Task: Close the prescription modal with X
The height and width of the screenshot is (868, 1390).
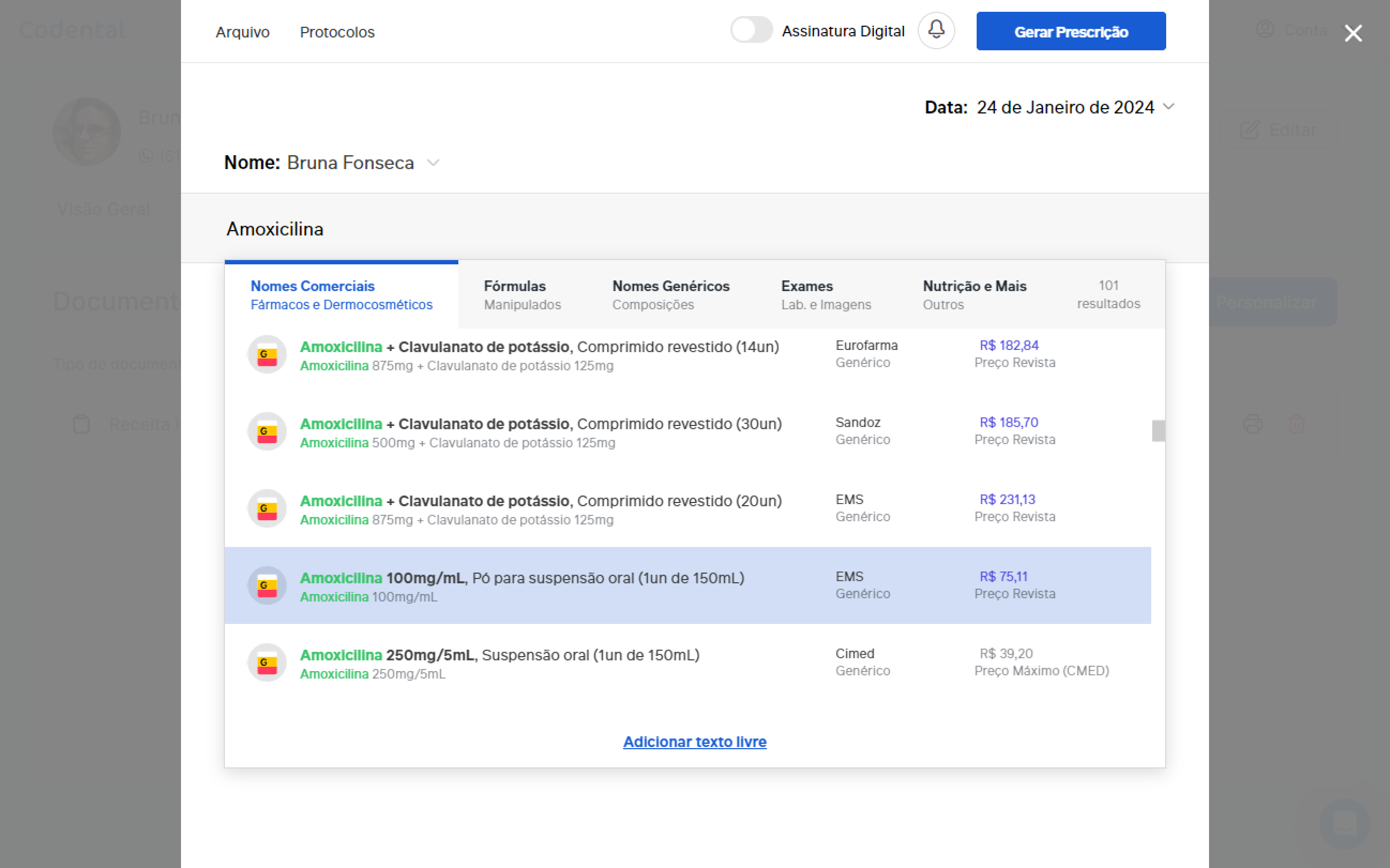Action: pyautogui.click(x=1353, y=33)
